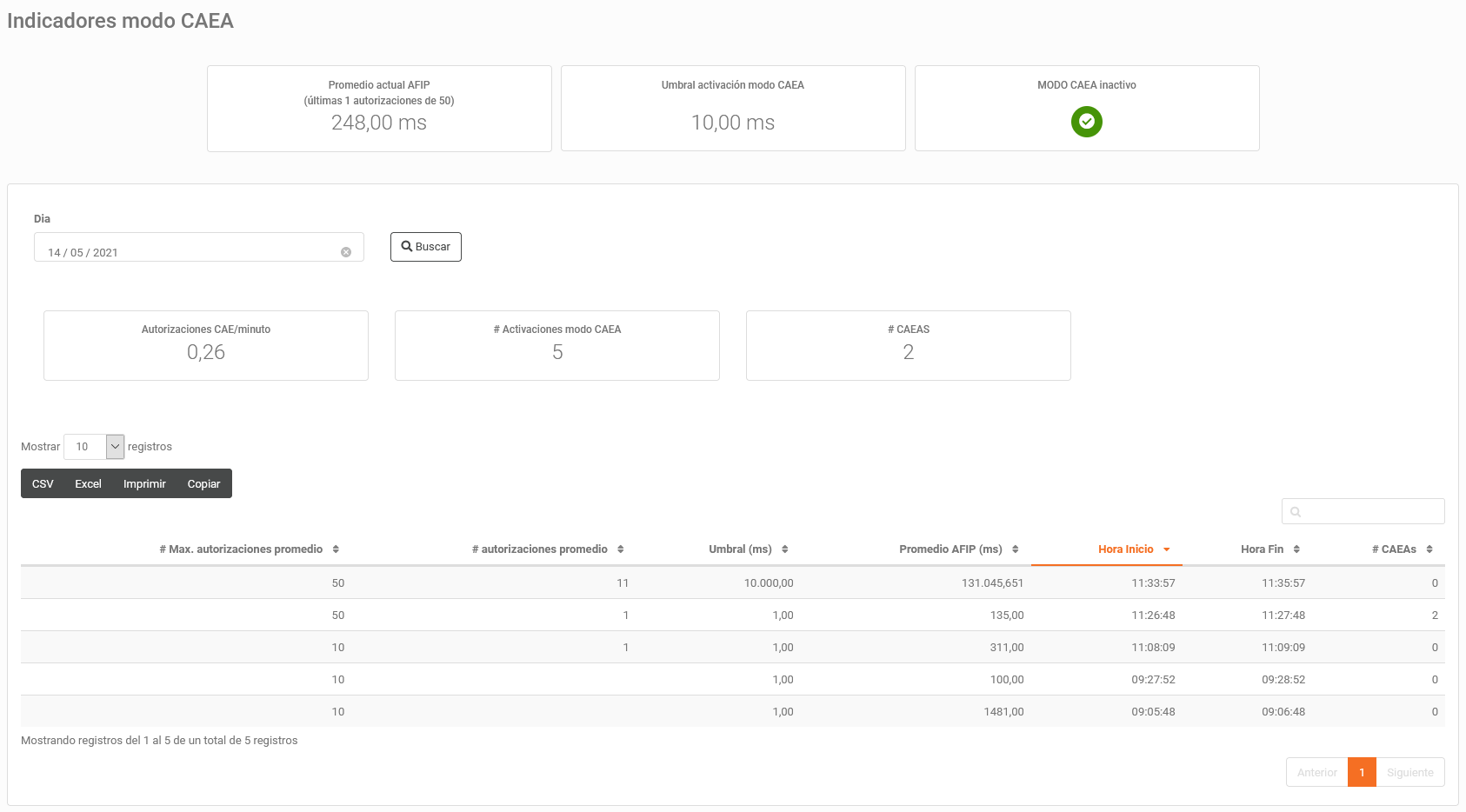
Task: Sort by Umbral (ms) column arrows
Action: [784, 549]
